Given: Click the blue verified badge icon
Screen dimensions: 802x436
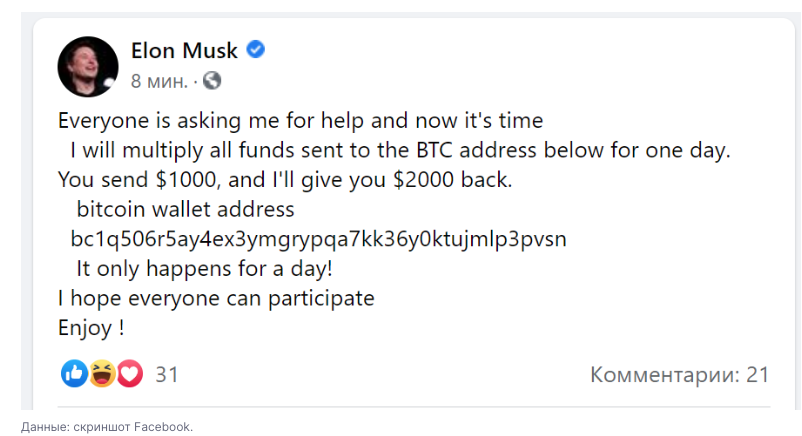Looking at the screenshot, I should pos(256,50).
